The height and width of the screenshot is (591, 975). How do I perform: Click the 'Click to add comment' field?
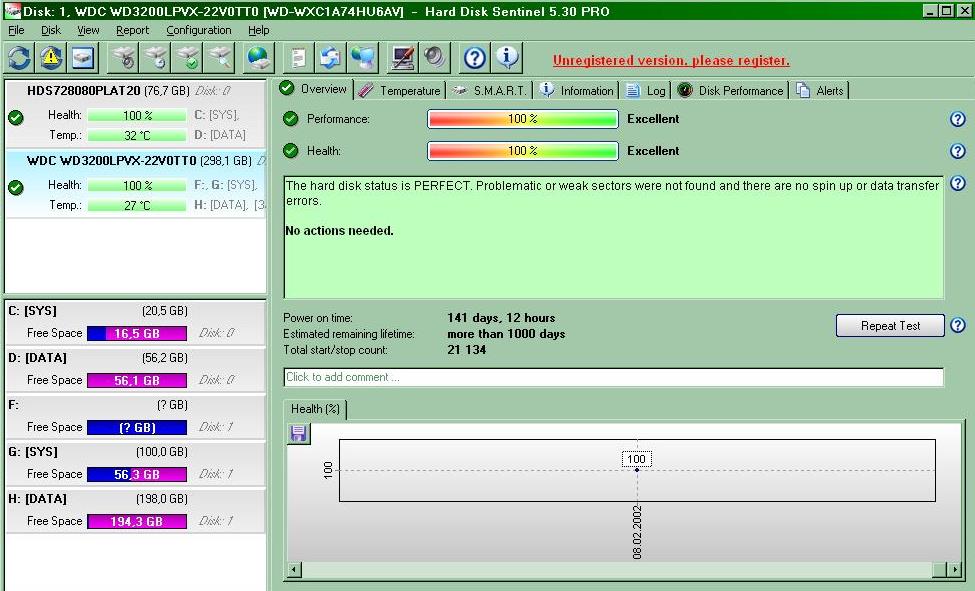(x=614, y=377)
